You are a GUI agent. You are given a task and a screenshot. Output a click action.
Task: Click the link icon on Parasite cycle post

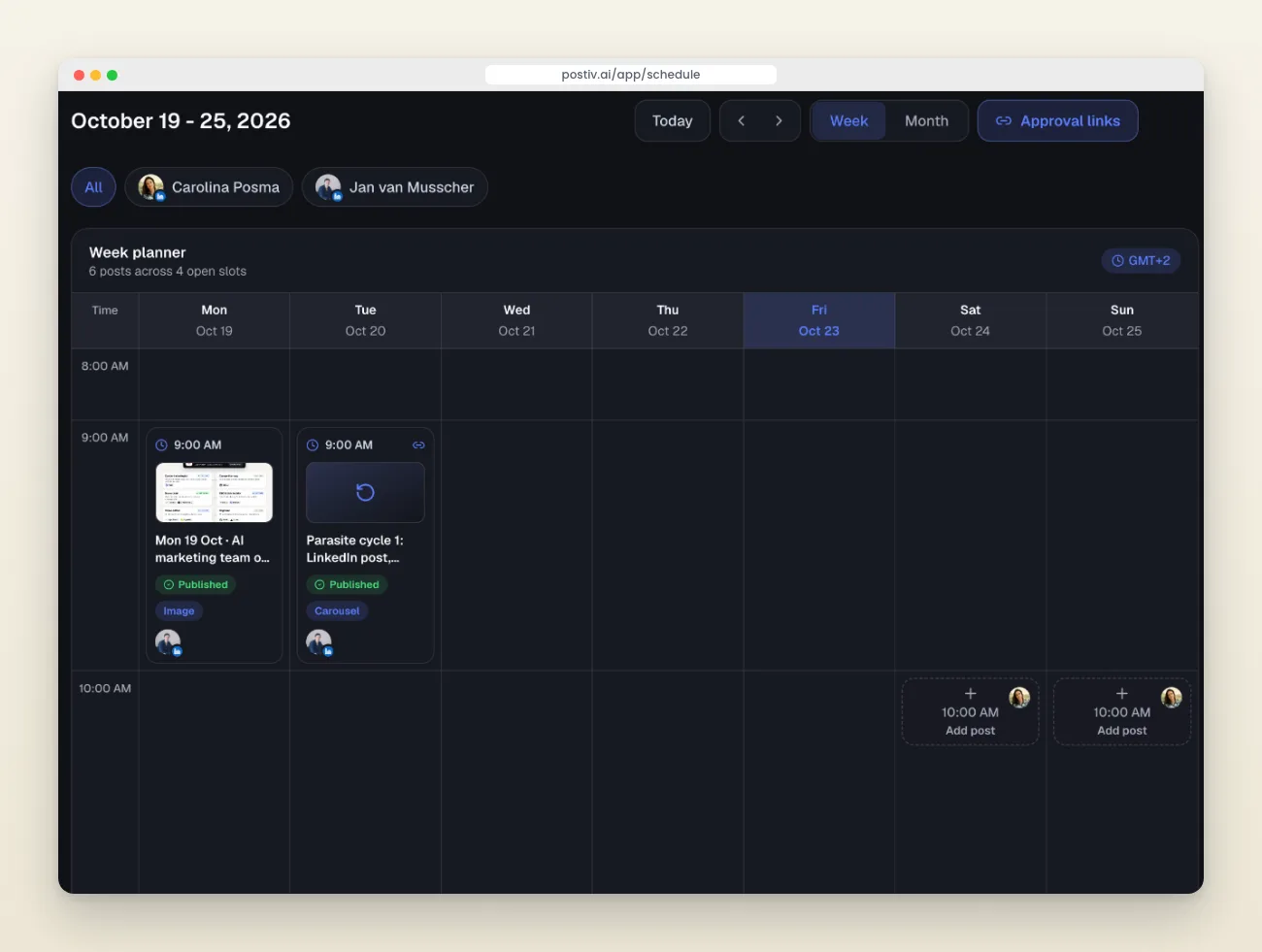point(418,444)
